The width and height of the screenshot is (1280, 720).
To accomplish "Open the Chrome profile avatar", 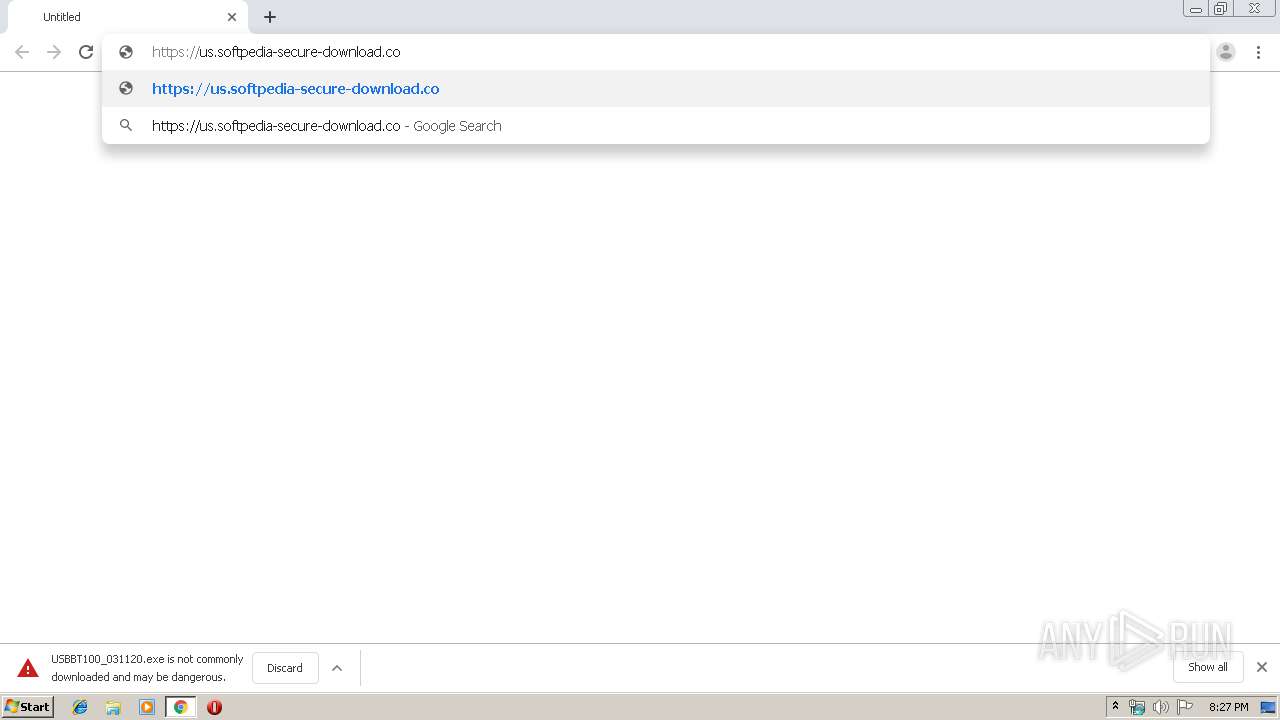I will [x=1226, y=52].
